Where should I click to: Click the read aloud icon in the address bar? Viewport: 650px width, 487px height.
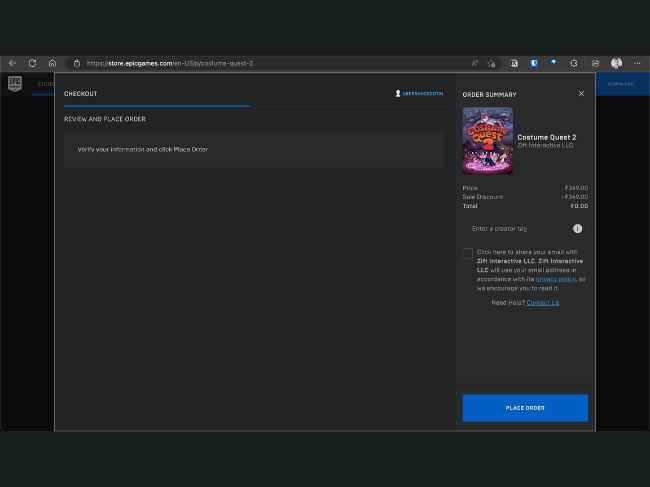coord(475,63)
